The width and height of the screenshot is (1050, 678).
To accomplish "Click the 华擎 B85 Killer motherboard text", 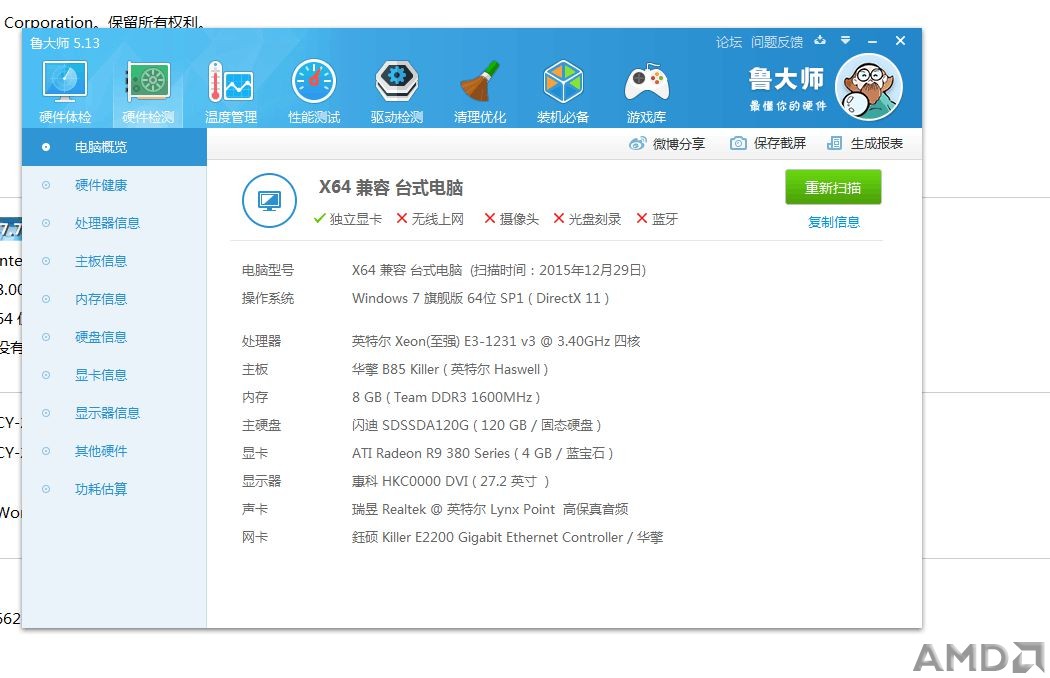I will coord(450,369).
